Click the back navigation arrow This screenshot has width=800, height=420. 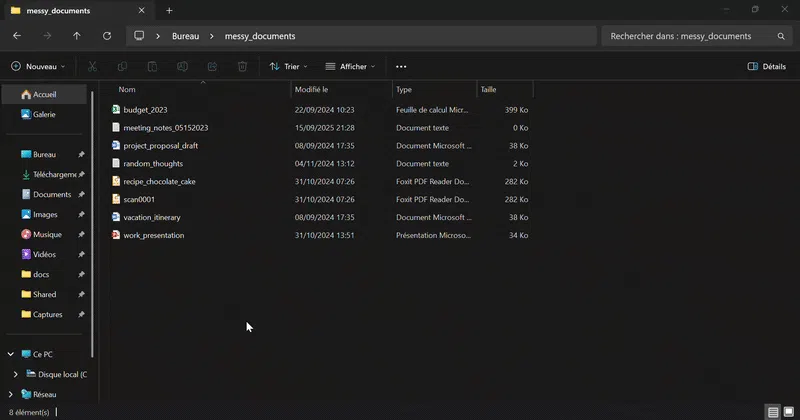[x=17, y=36]
